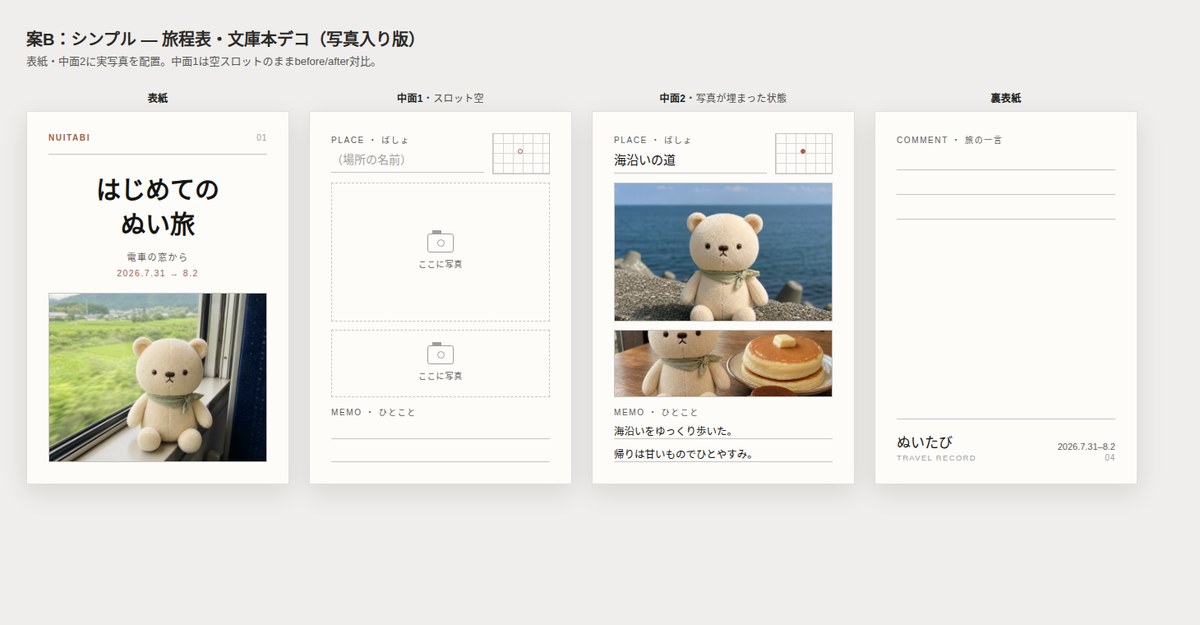Screen dimensions: 1200x625
Task: Click ここに写真 text in small slot
Action: click(440, 376)
